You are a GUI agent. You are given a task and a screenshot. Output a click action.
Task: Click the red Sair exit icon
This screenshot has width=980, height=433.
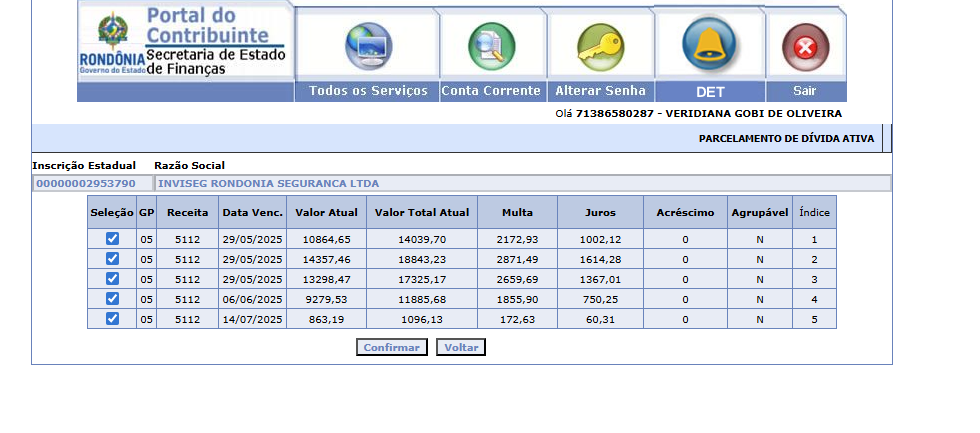pos(805,47)
